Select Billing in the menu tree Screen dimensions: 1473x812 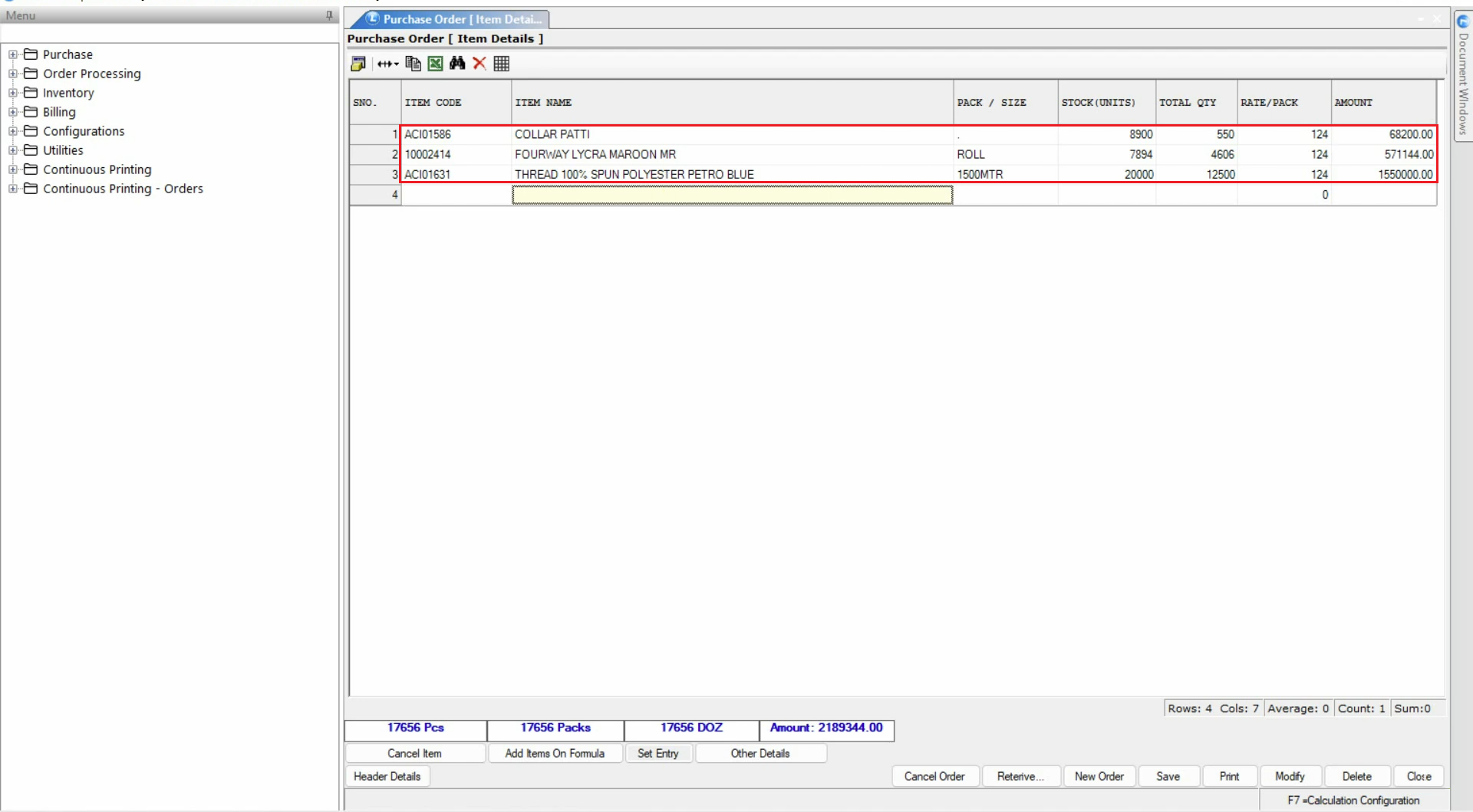coord(59,112)
